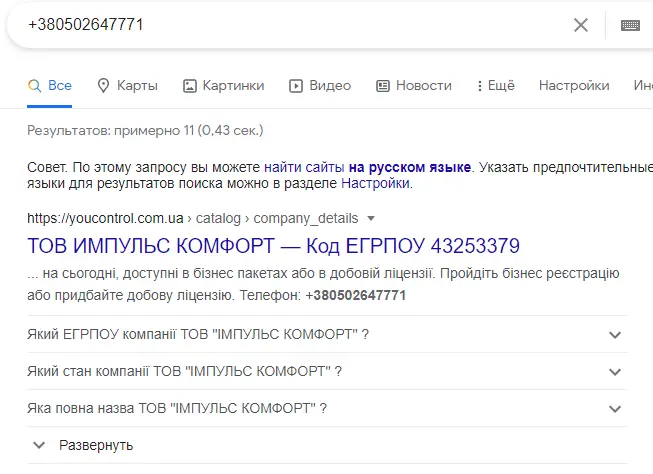
Task: Click the three-dot icon beside Ещё
Action: tap(480, 86)
